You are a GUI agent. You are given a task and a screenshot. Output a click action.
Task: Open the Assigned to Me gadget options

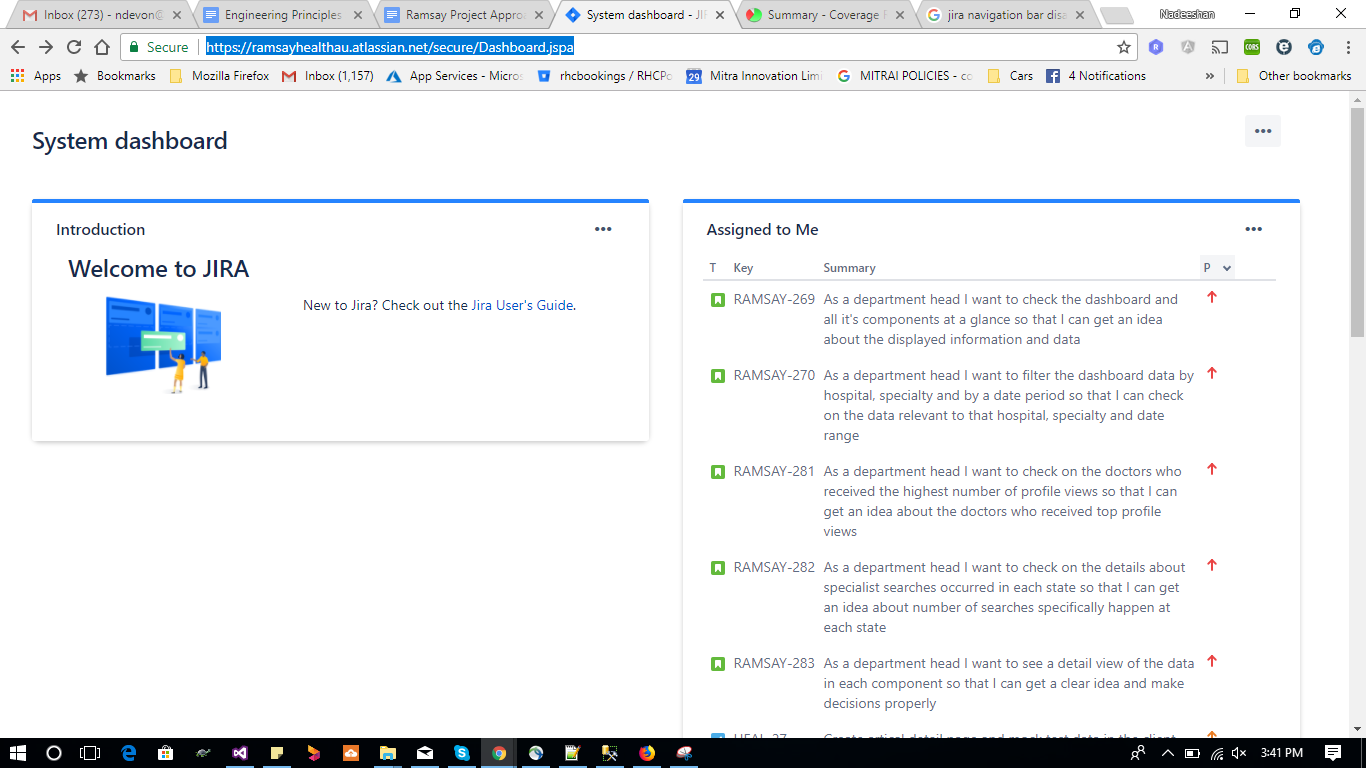click(1254, 229)
